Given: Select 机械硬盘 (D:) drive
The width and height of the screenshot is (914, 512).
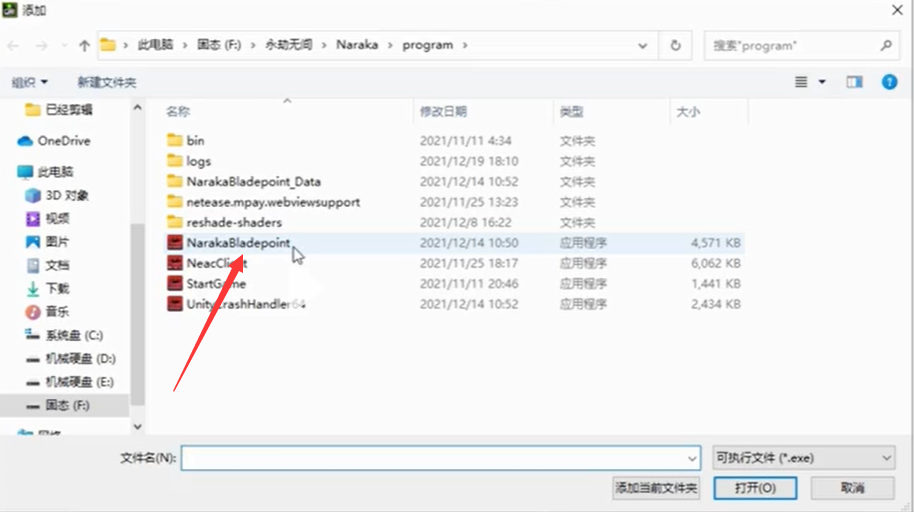Looking at the screenshot, I should pos(71,358).
